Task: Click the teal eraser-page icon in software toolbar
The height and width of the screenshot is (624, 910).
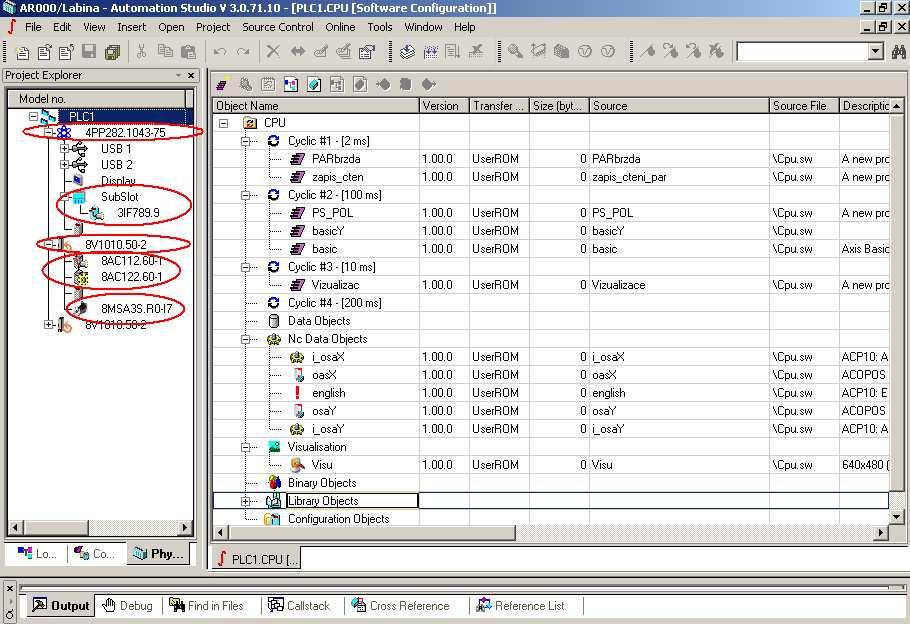Action: coord(314,85)
